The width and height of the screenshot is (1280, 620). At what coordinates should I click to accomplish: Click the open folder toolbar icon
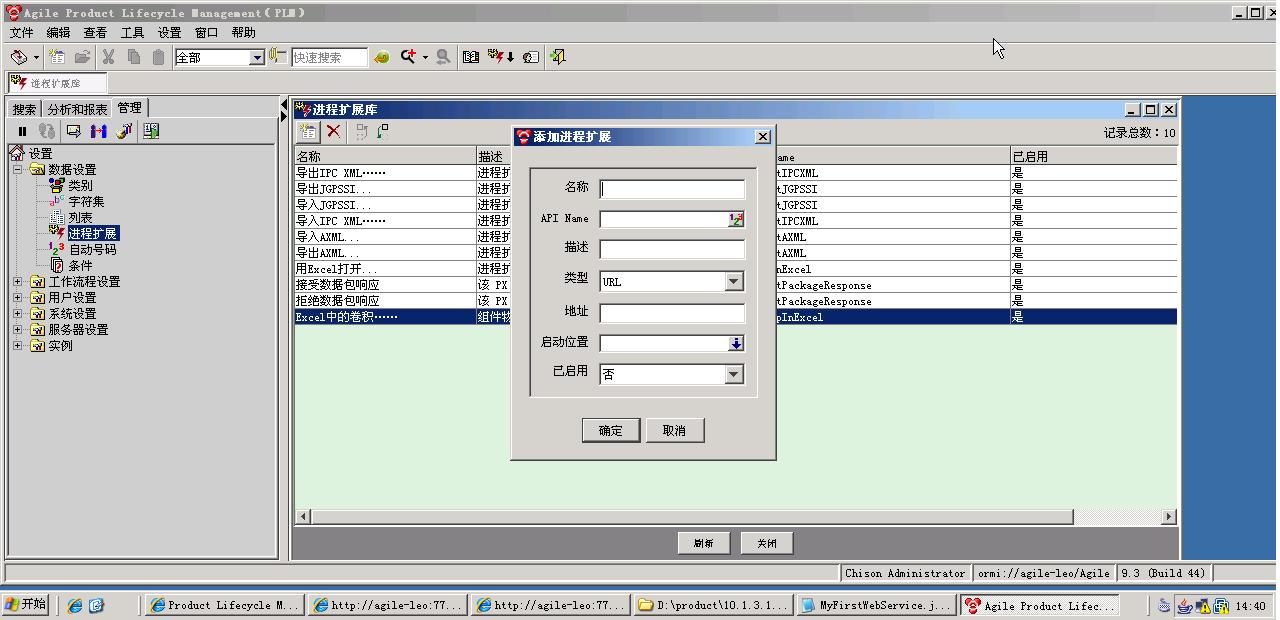coord(82,57)
